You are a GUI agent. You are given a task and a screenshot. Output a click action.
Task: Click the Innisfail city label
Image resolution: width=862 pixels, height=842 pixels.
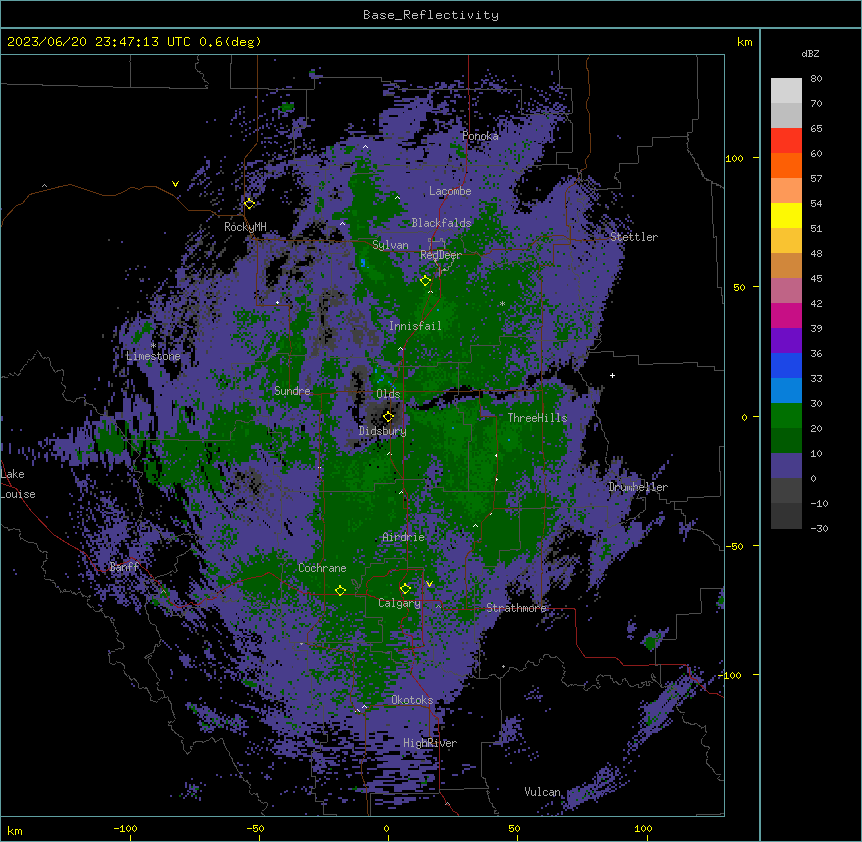(415, 326)
